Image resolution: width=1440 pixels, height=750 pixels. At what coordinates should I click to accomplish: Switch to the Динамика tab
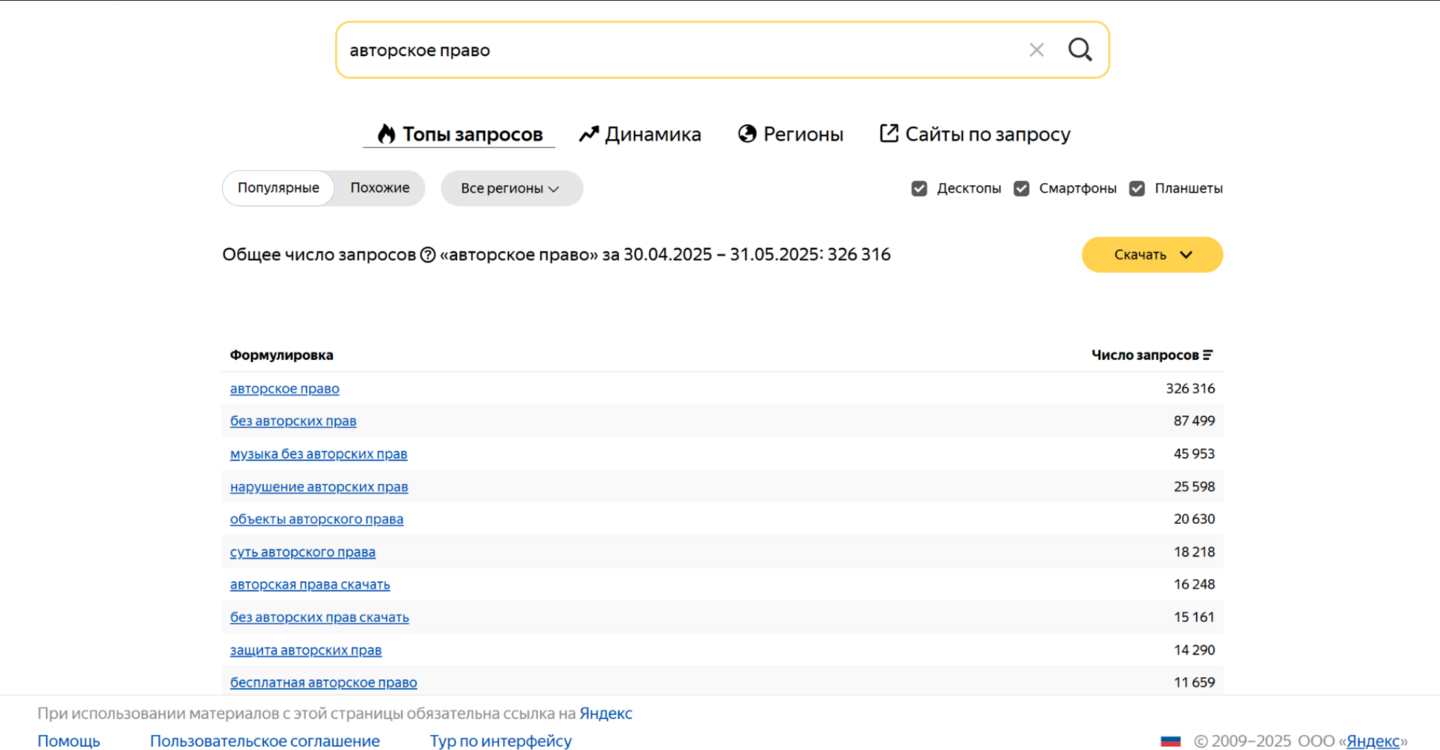click(640, 134)
